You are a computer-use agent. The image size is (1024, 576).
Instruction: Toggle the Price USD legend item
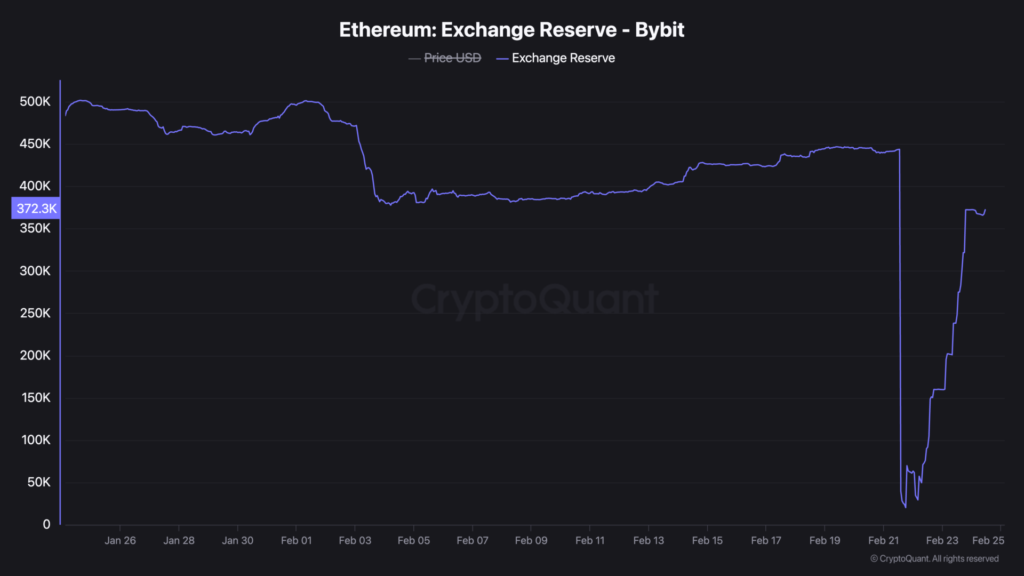coord(452,58)
